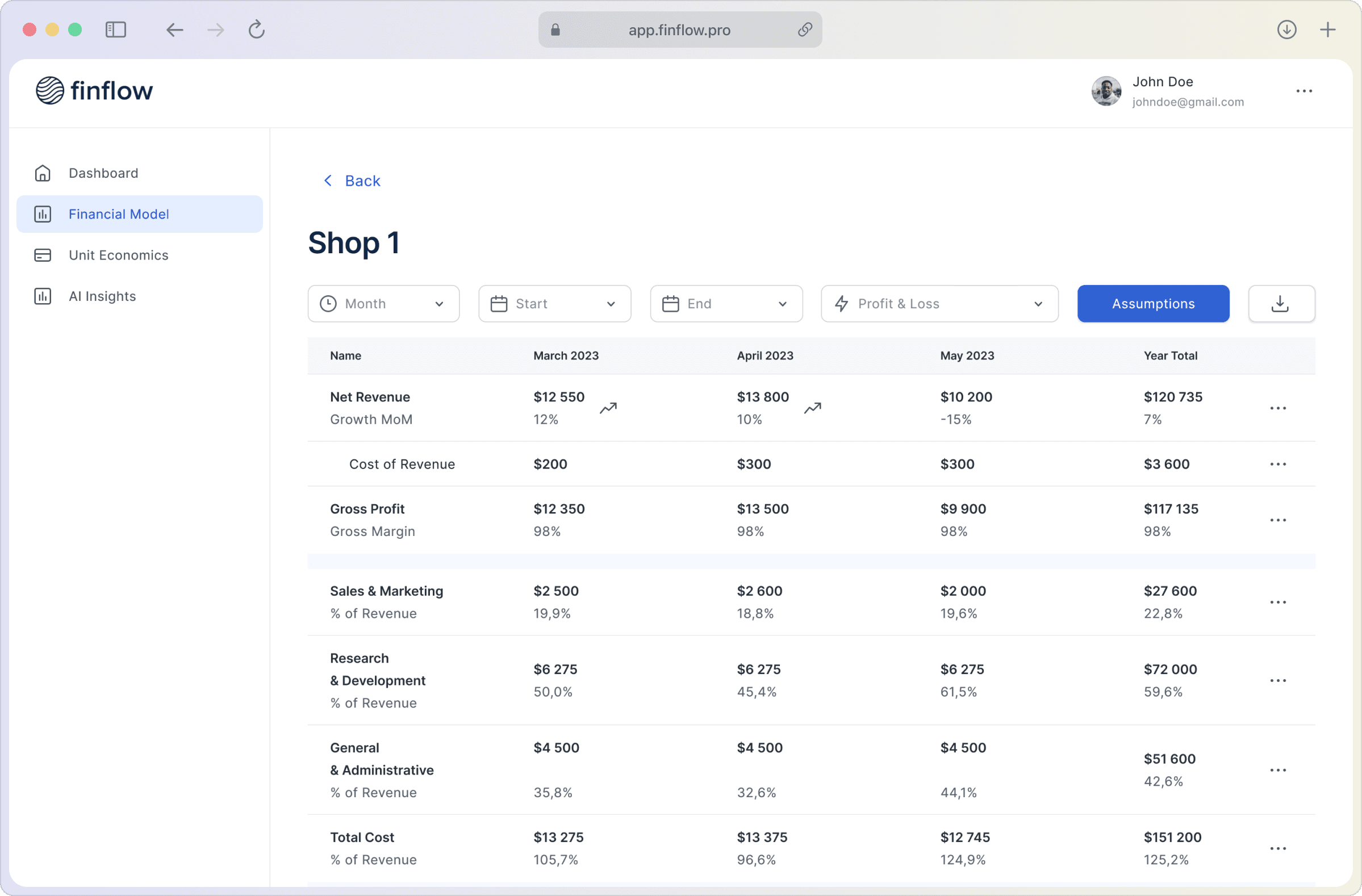Click the finflow logo
This screenshot has width=1362, height=896.
coord(94,90)
